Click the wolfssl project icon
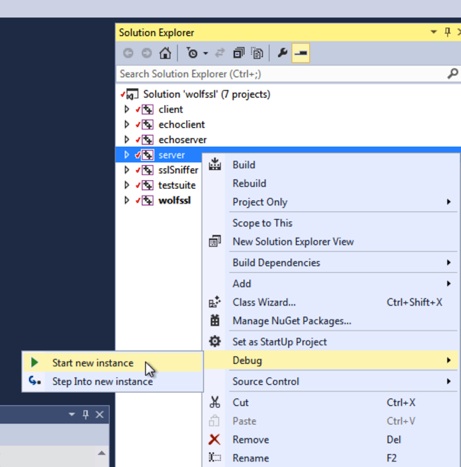Viewport: 461px width, 467px height. tap(147, 200)
